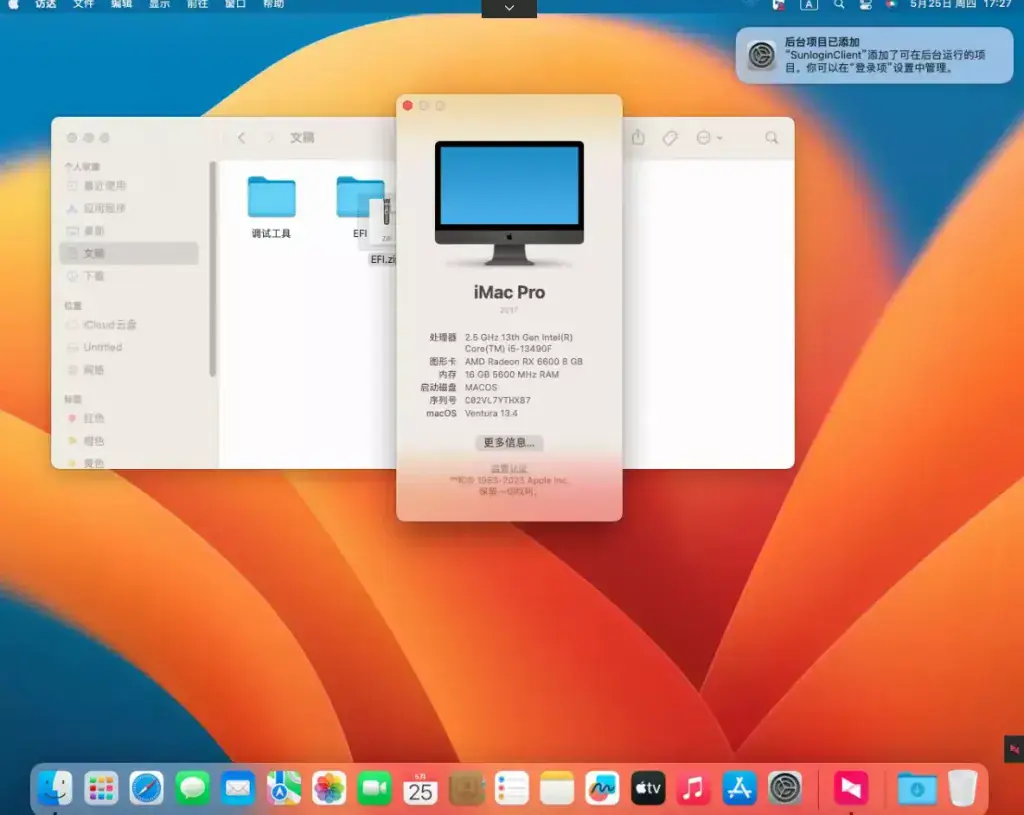Launch Music from the Dock
The height and width of the screenshot is (815, 1024).
click(694, 788)
